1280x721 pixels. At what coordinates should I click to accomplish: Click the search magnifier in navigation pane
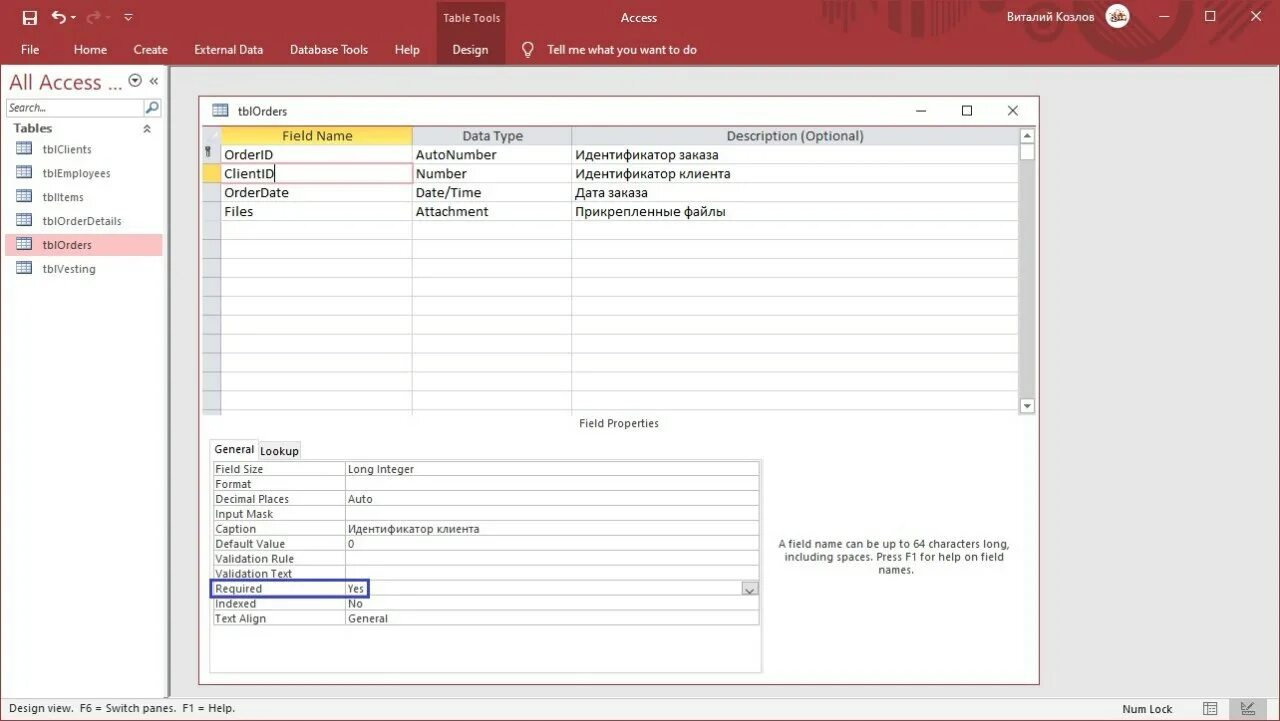tap(151, 107)
